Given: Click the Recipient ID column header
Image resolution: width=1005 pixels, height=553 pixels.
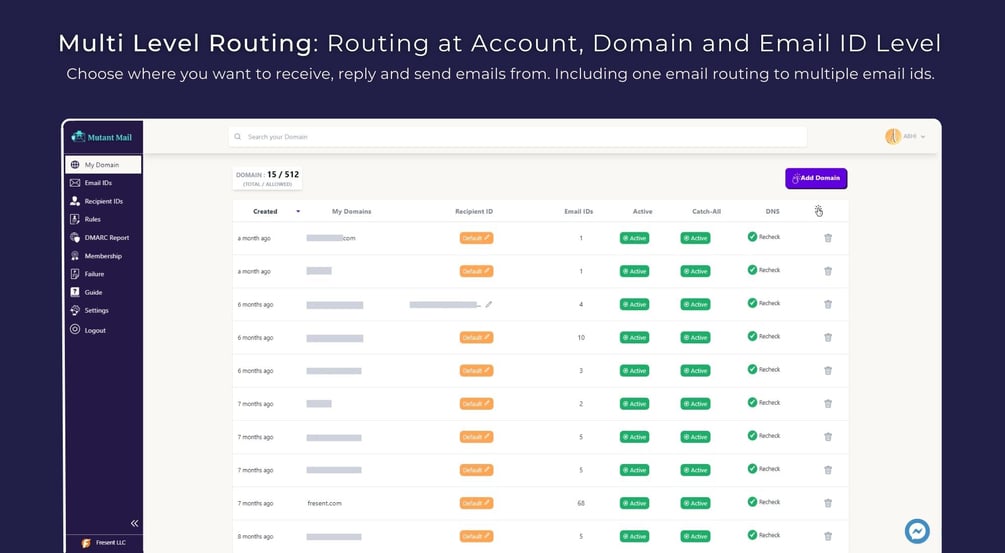Looking at the screenshot, I should tap(474, 211).
